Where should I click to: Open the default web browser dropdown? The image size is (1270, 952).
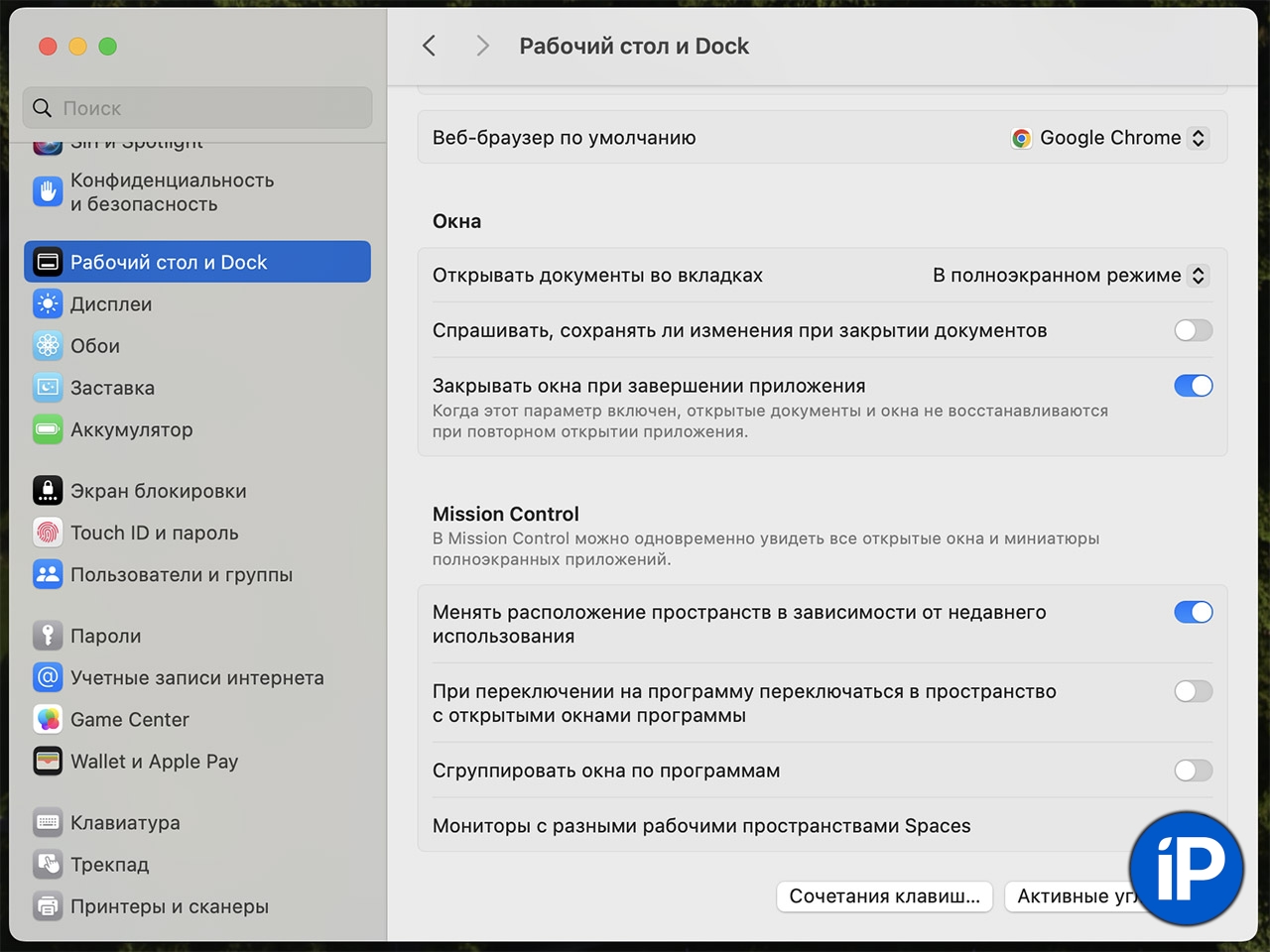click(x=1109, y=138)
